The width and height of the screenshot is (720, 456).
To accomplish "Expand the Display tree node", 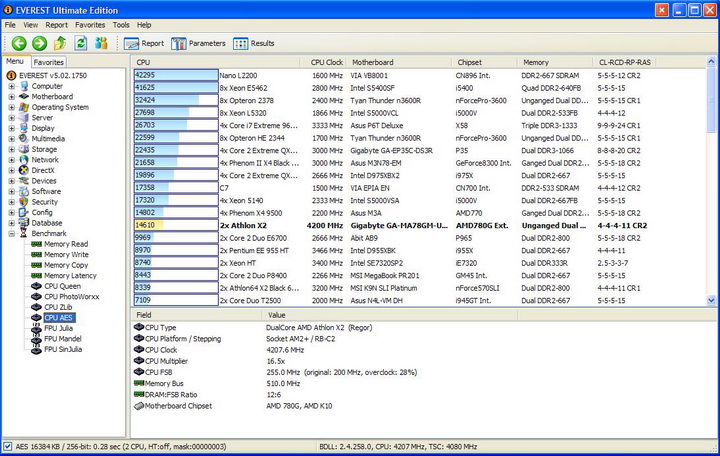I will 11,128.
